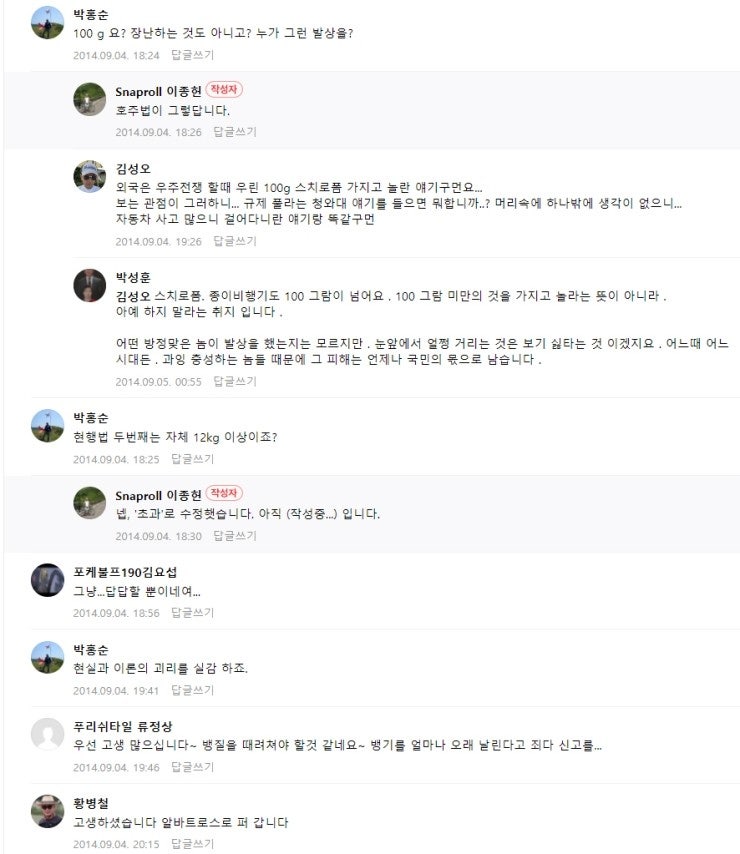The width and height of the screenshot is (740, 854).
Task: Click 답글쓰기 under 박성훈's long comment
Action: tap(235, 381)
